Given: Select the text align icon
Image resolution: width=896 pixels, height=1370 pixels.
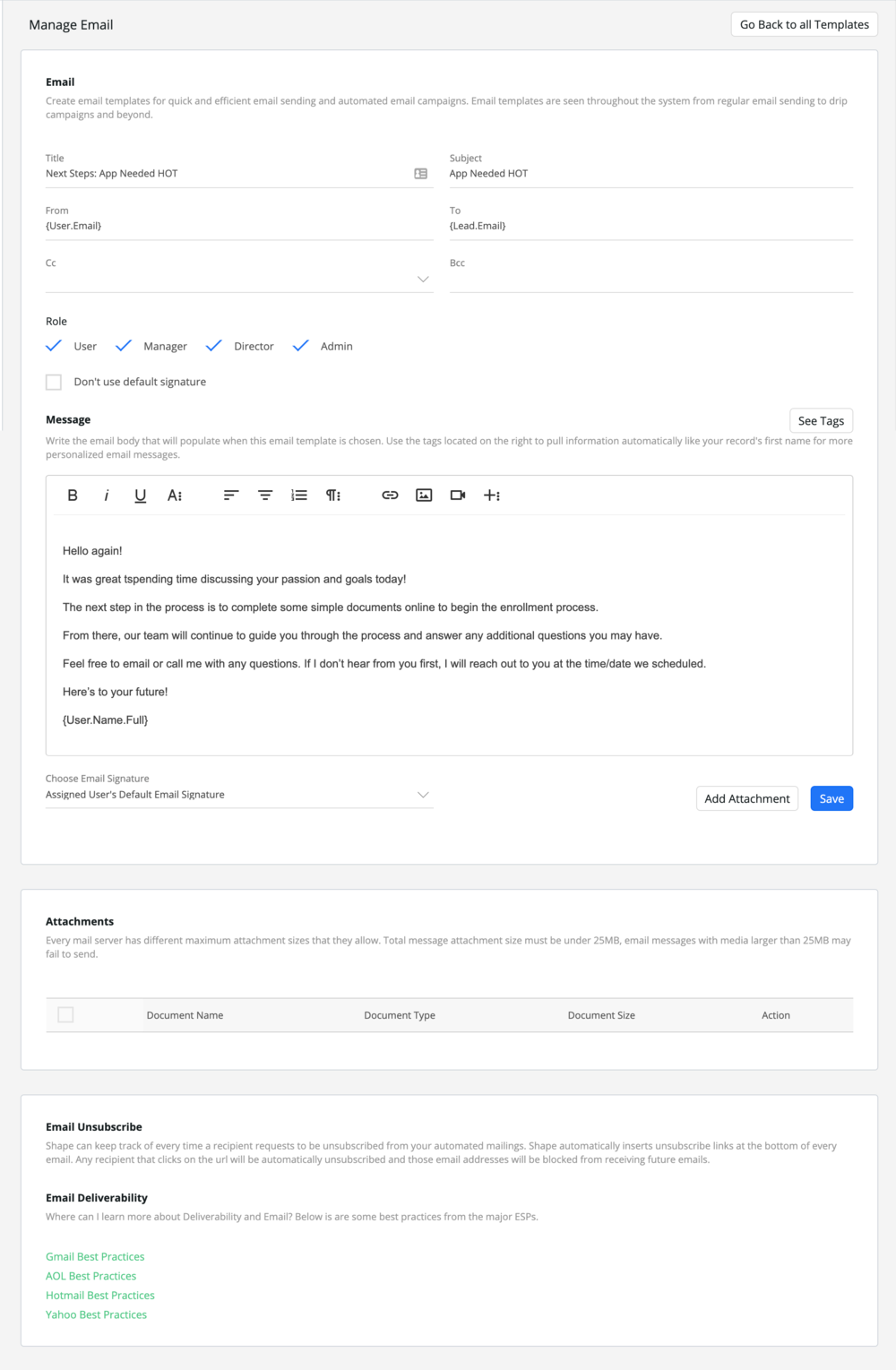Looking at the screenshot, I should [x=231, y=495].
